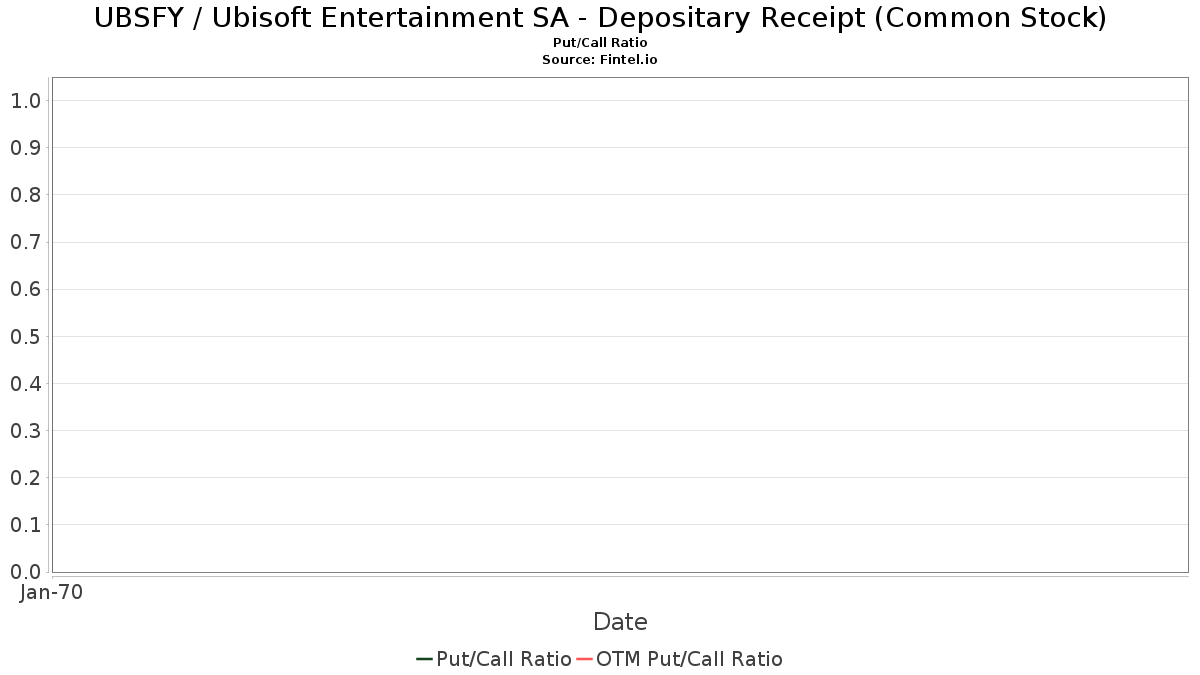Click the Date axis title

coord(620,622)
